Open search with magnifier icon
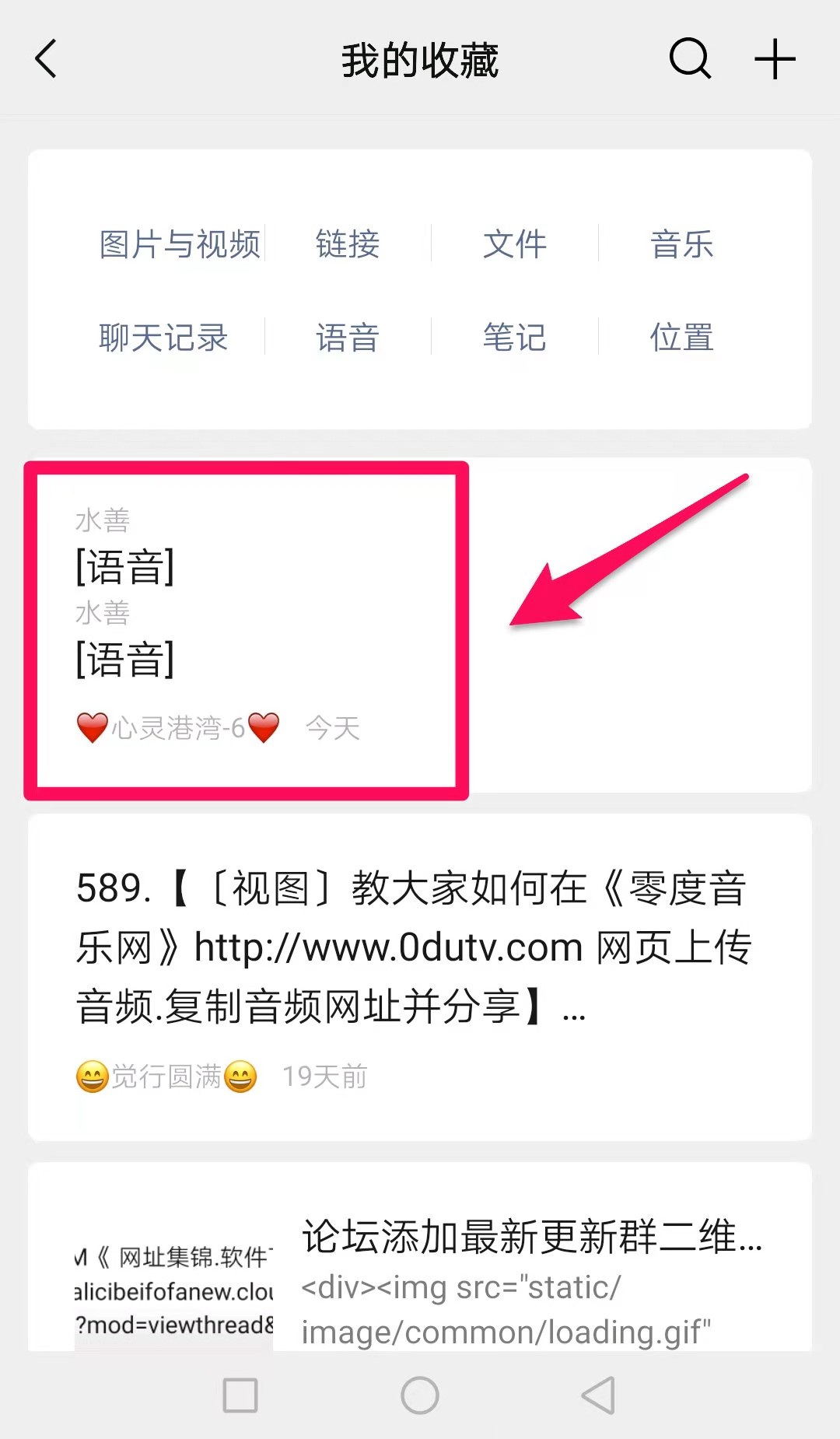 click(690, 59)
